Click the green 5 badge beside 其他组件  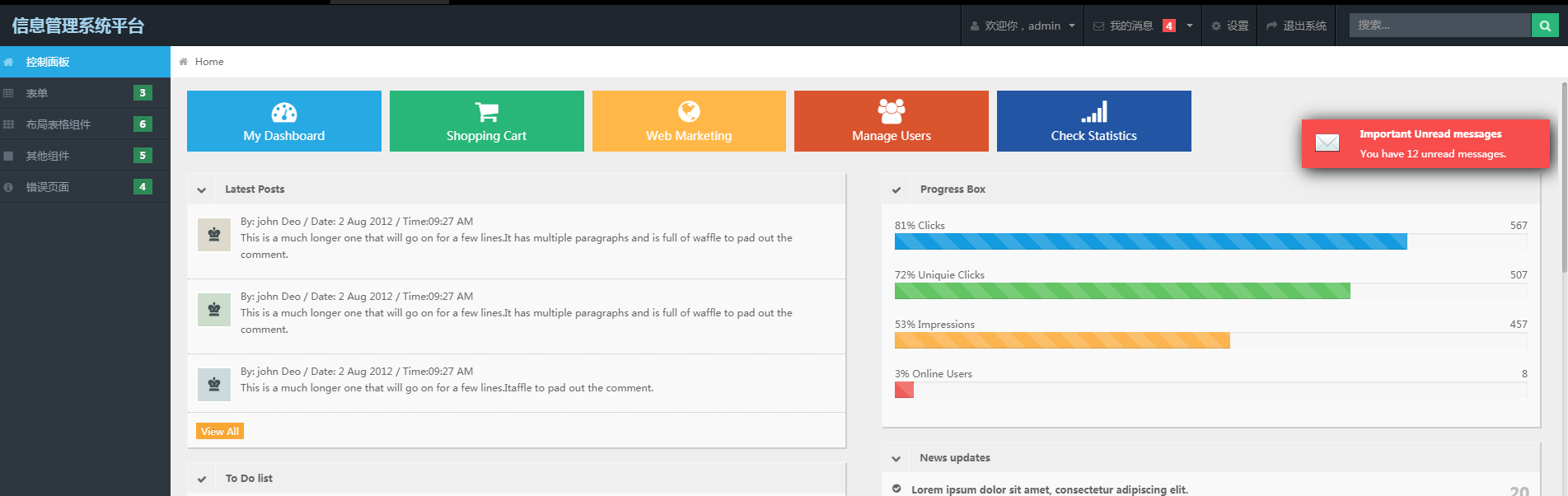(143, 156)
